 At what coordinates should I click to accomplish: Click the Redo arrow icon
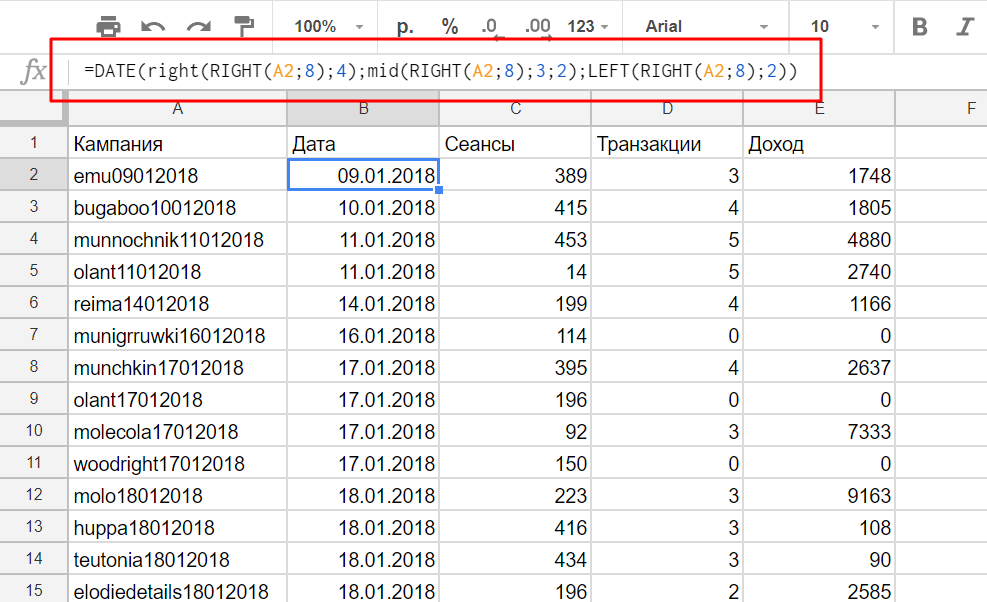(x=198, y=27)
